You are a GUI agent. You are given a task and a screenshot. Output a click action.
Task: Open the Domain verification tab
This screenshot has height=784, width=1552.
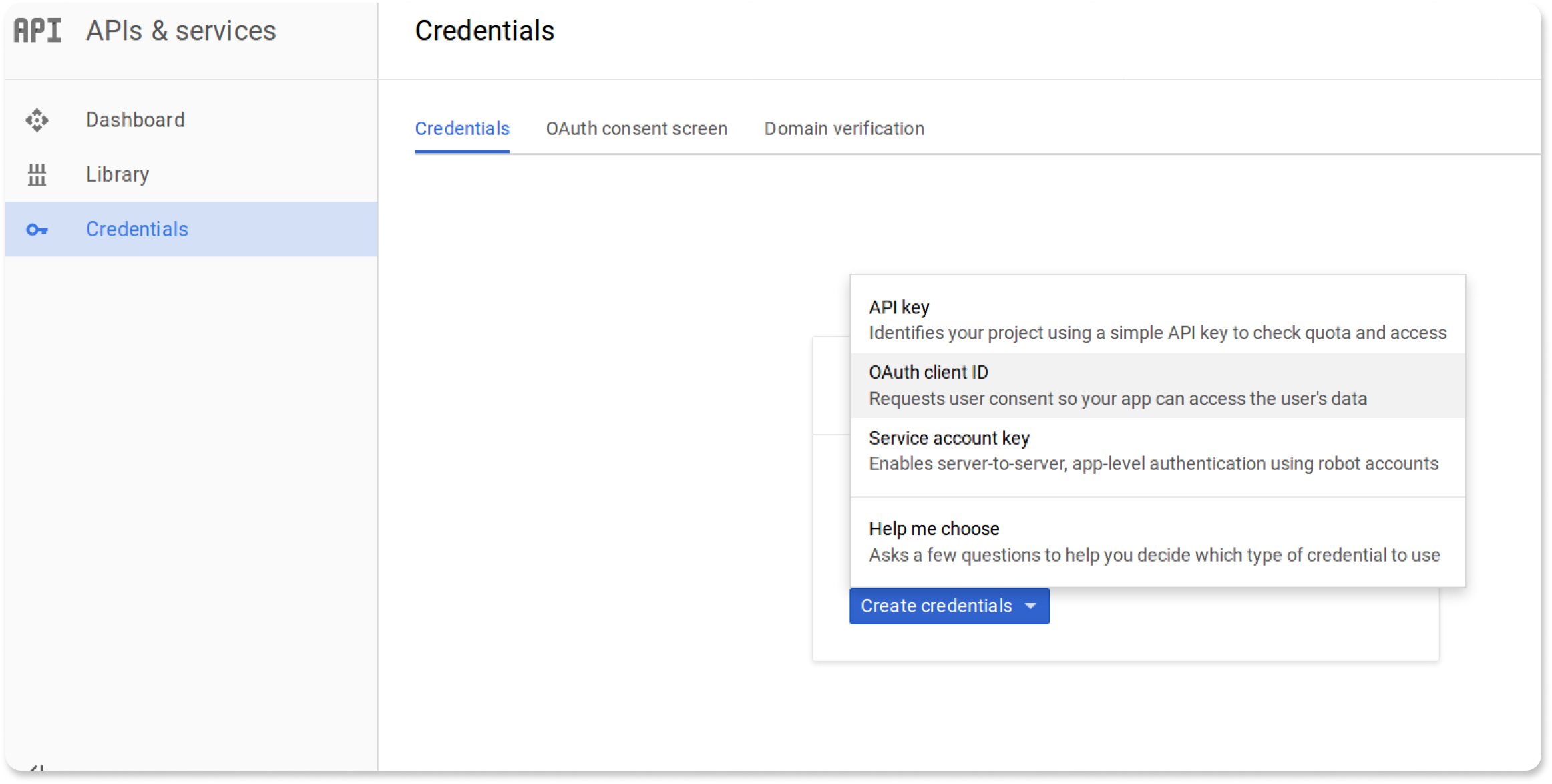844,128
